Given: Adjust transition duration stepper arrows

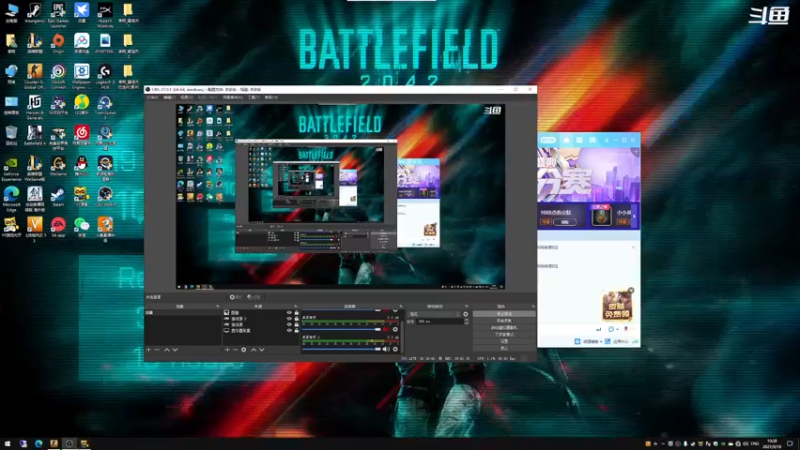Looking at the screenshot, I should 466,321.
